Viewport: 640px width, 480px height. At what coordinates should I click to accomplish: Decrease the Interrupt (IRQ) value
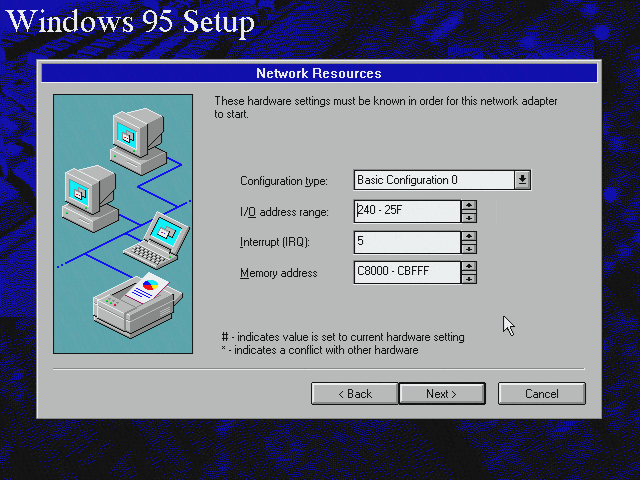coord(469,248)
